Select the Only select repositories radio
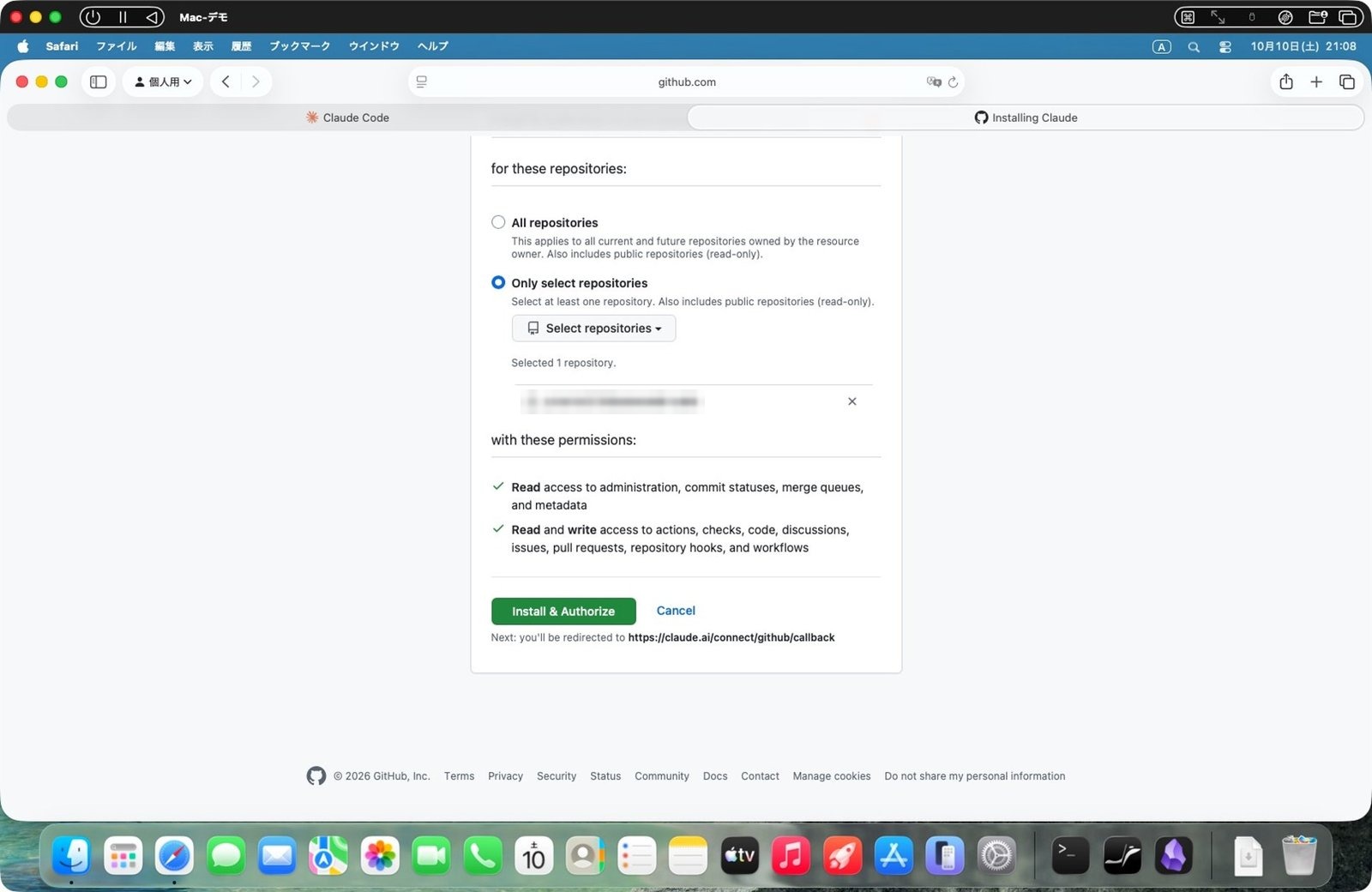Viewport: 1372px width, 892px height. coord(498,282)
